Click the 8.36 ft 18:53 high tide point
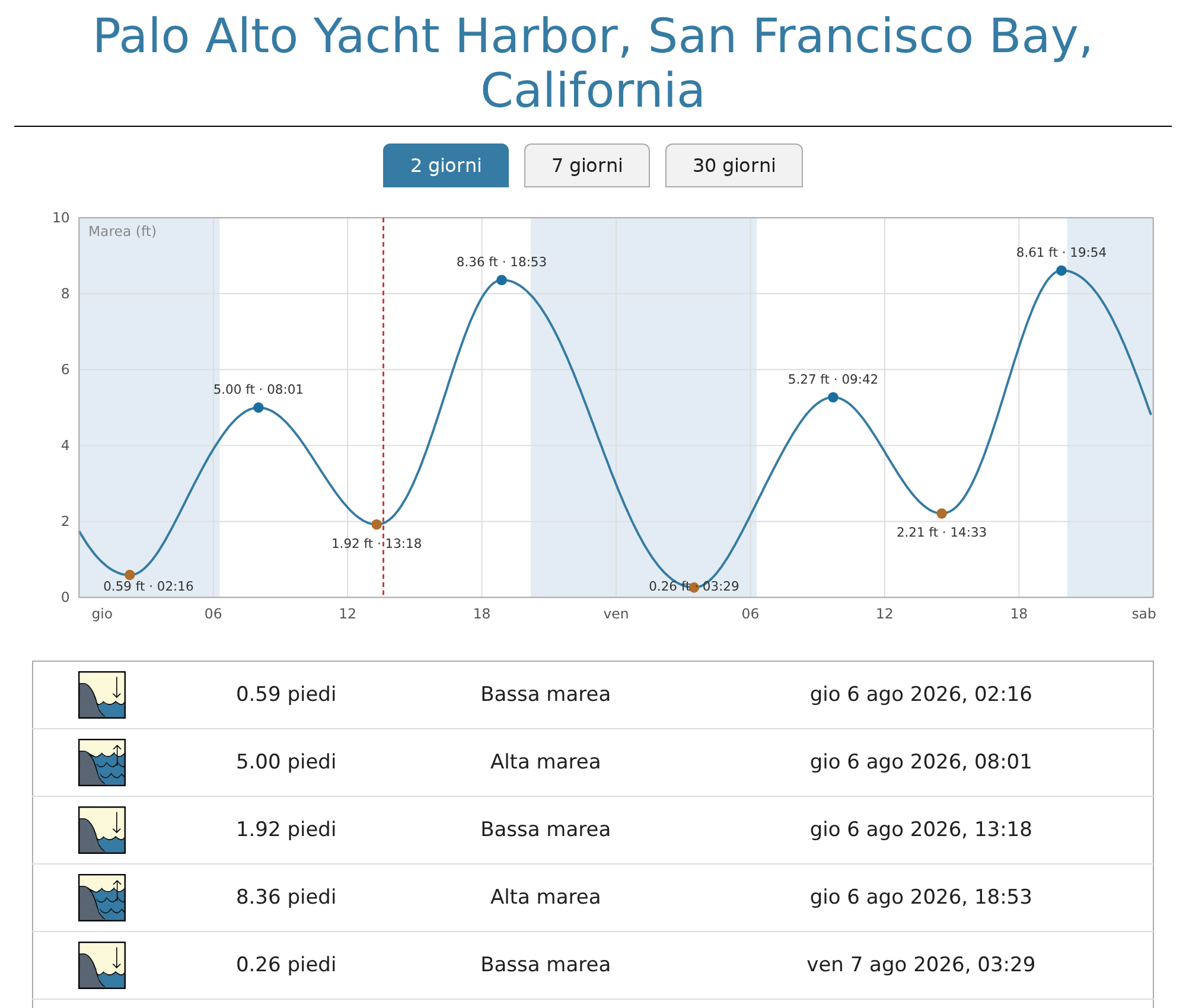This screenshot has width=1186, height=1008. (x=502, y=280)
